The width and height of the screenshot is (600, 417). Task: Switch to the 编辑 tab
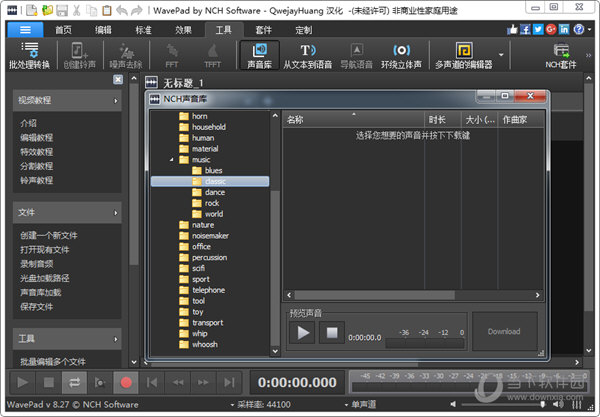(x=103, y=30)
